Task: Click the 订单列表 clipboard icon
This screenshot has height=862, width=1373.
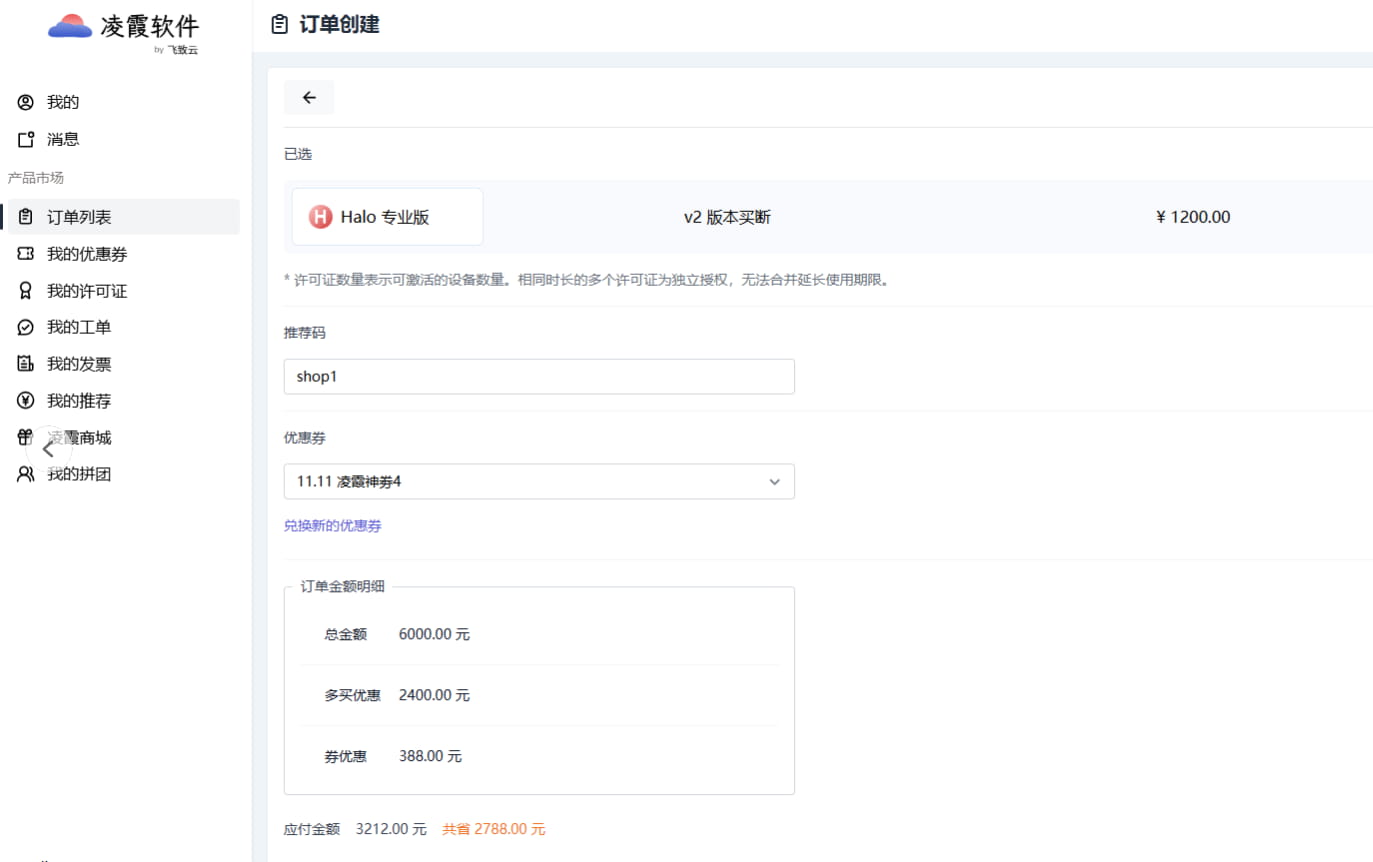Action: click(26, 217)
